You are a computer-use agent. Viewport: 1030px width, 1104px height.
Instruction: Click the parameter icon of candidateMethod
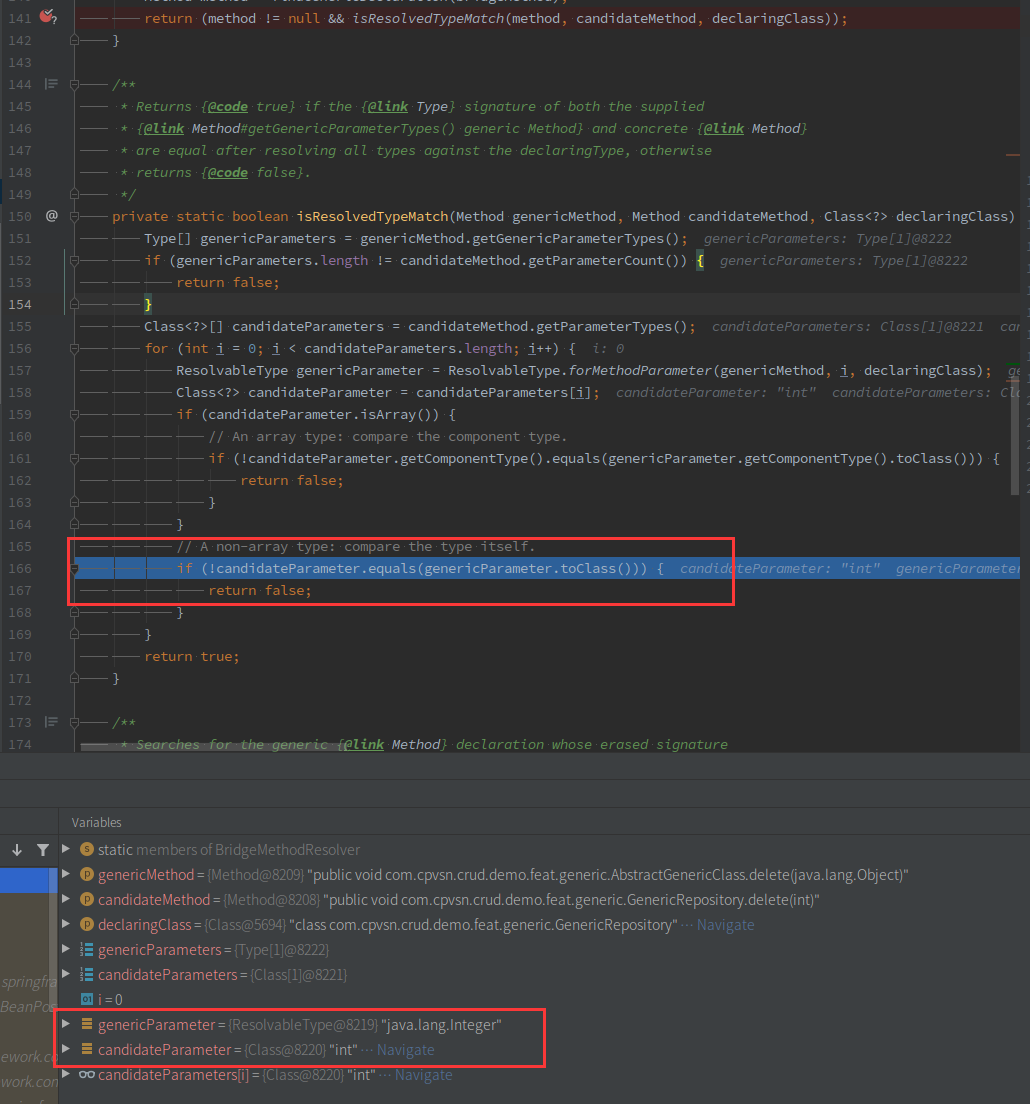(x=87, y=899)
